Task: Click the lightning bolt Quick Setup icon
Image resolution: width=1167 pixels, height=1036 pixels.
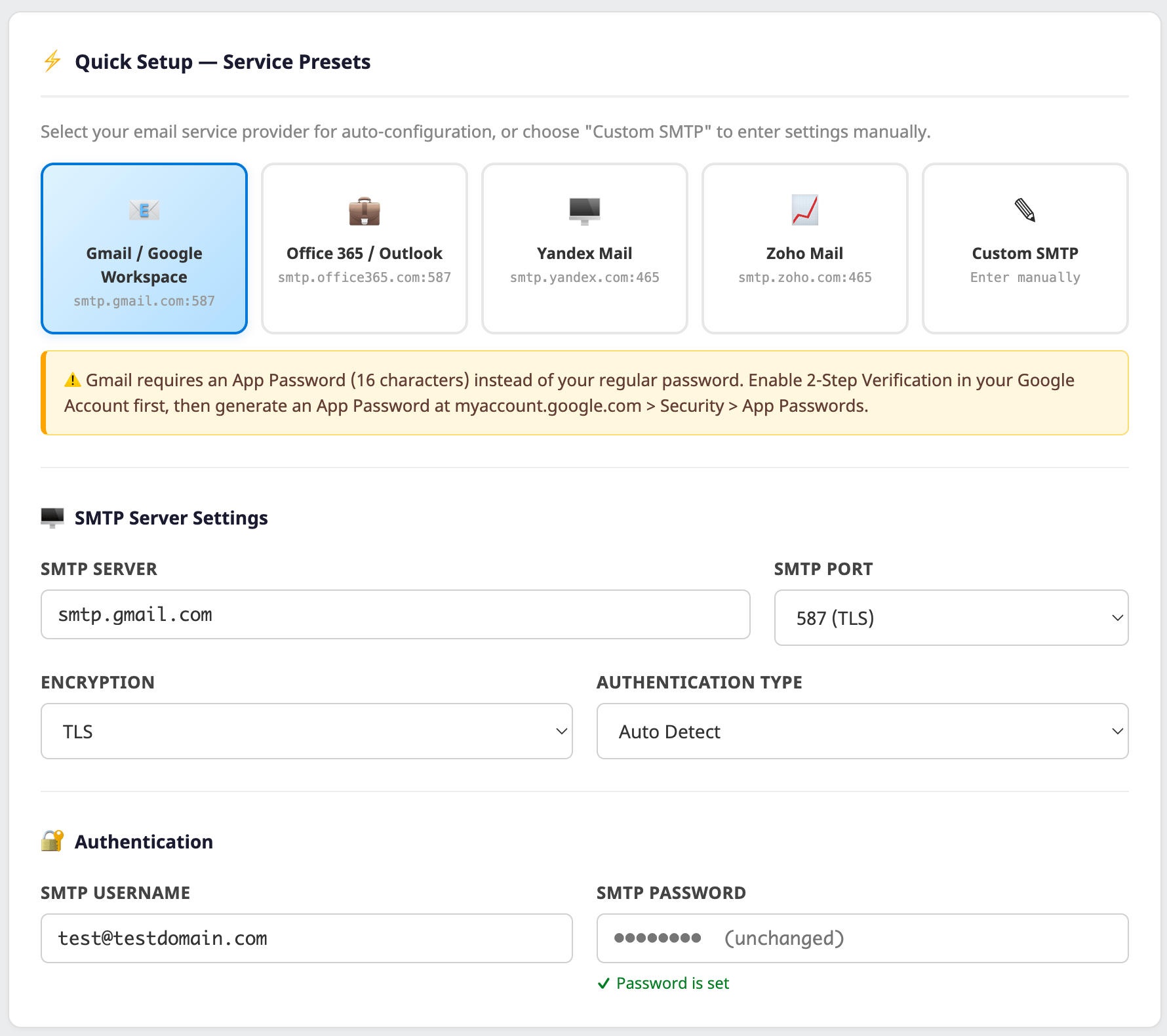Action: [x=52, y=62]
